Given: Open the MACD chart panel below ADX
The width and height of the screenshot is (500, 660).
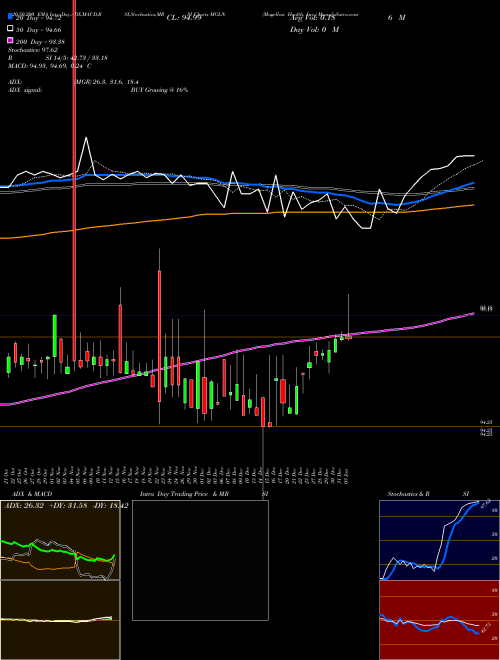Looking at the screenshot, I should tap(60, 620).
